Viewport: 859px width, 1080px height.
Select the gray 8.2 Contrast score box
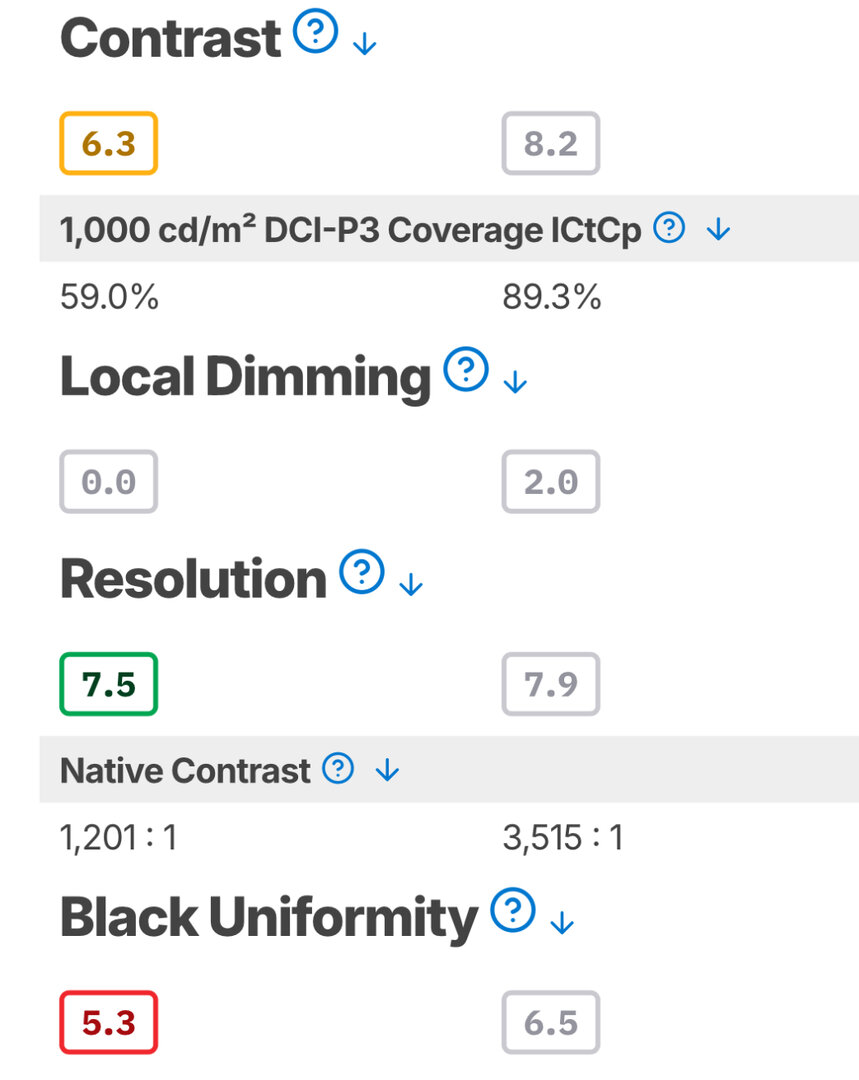point(551,144)
